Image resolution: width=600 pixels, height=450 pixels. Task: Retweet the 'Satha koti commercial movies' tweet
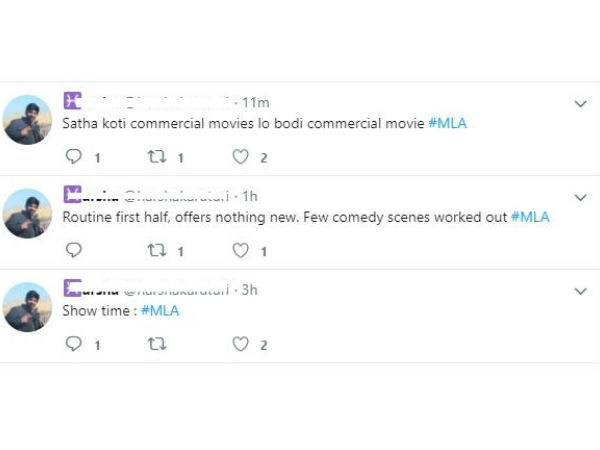(156, 157)
